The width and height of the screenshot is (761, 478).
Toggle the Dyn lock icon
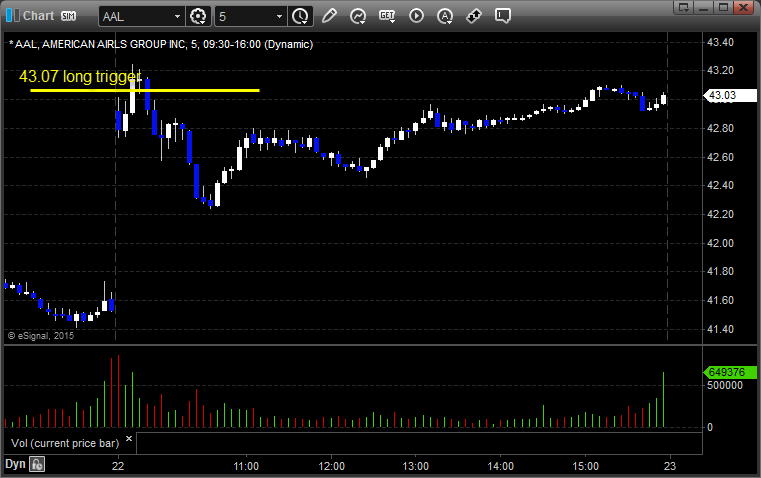point(37,464)
